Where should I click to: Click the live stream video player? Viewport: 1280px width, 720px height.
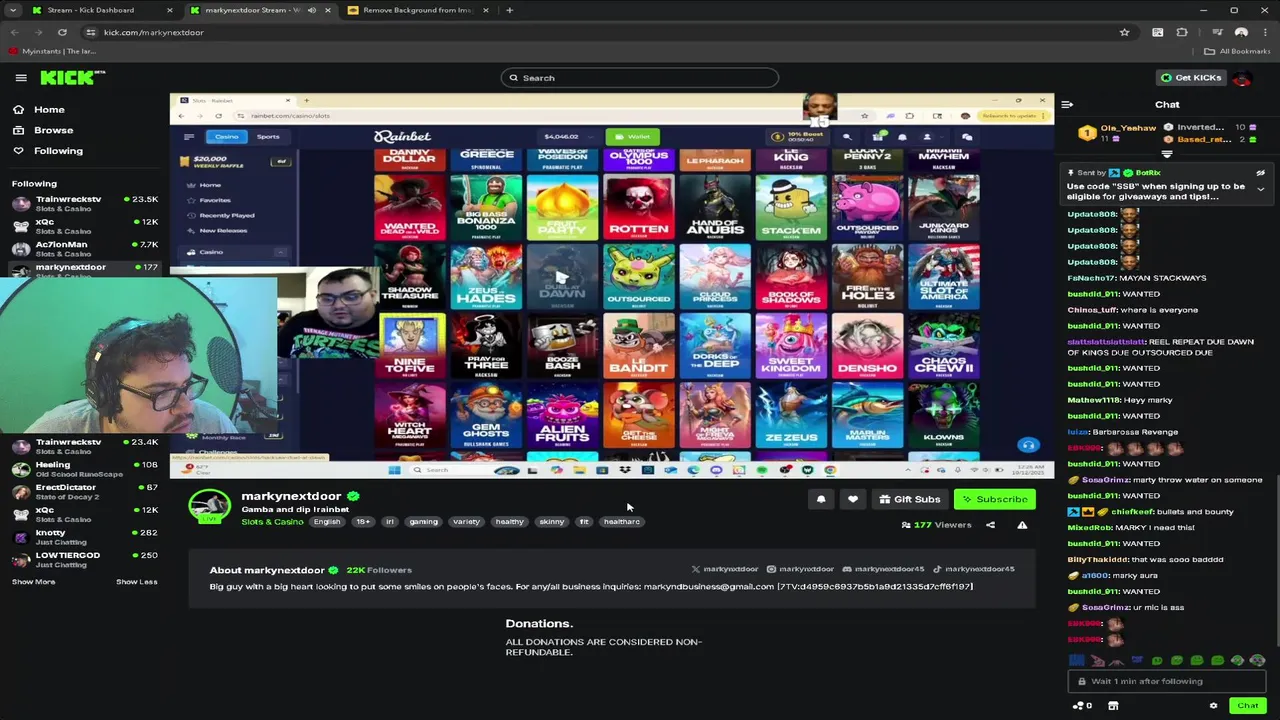pos(612,285)
